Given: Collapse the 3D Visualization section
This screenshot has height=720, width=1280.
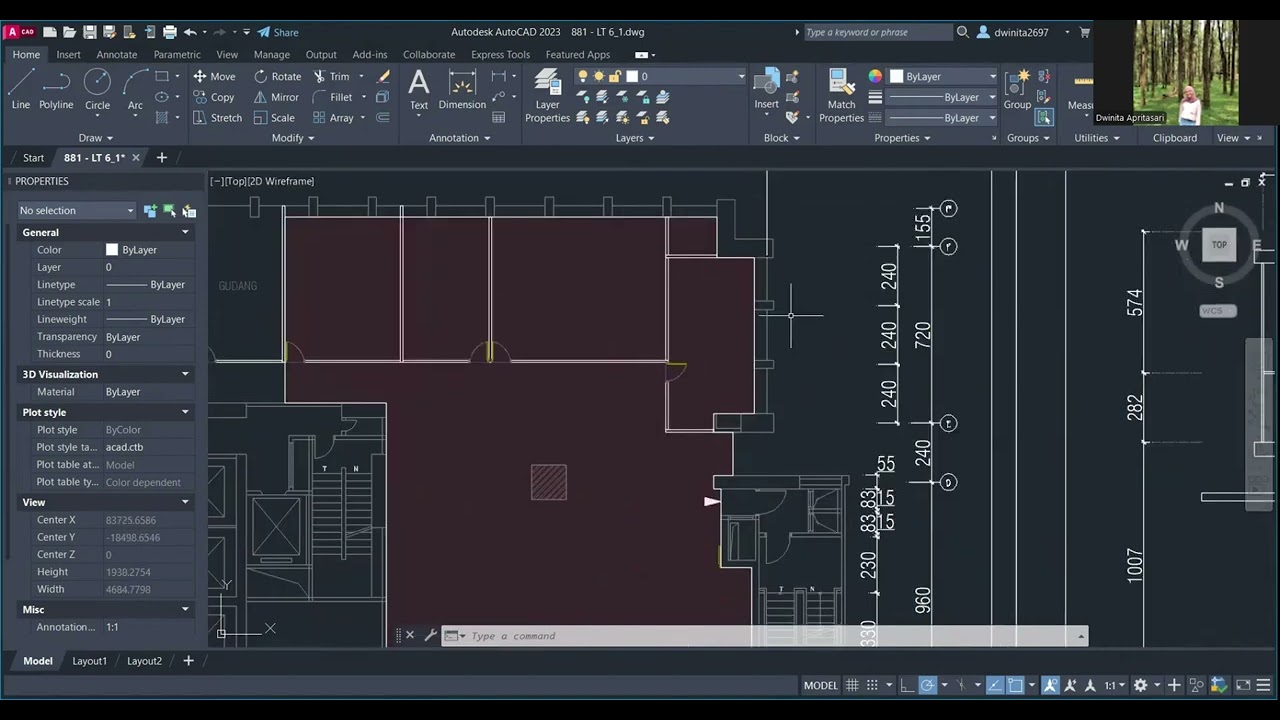Looking at the screenshot, I should pos(185,374).
